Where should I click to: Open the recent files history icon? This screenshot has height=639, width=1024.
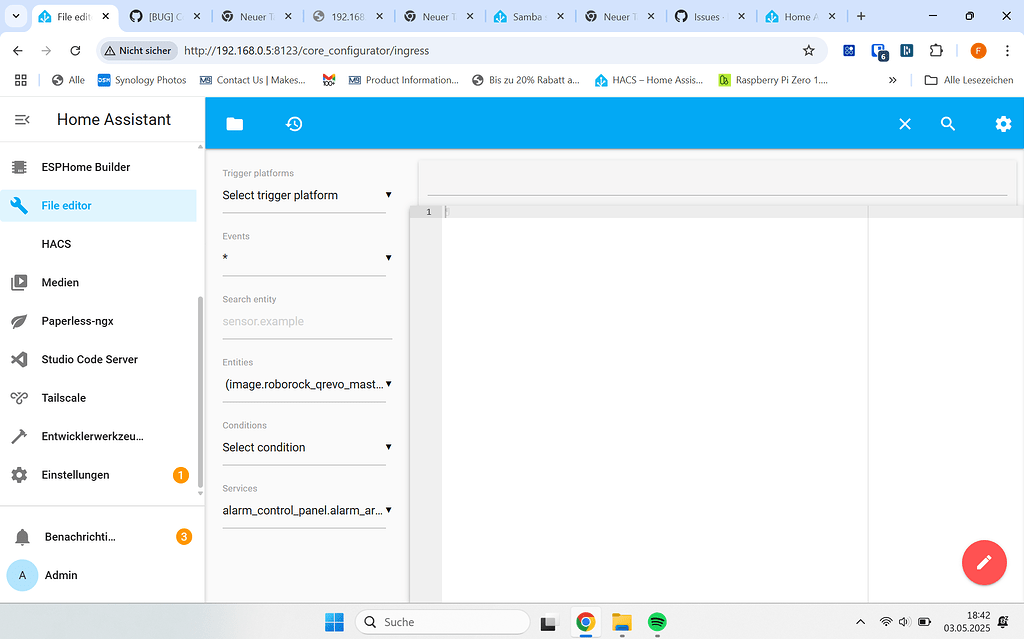pyautogui.click(x=293, y=123)
